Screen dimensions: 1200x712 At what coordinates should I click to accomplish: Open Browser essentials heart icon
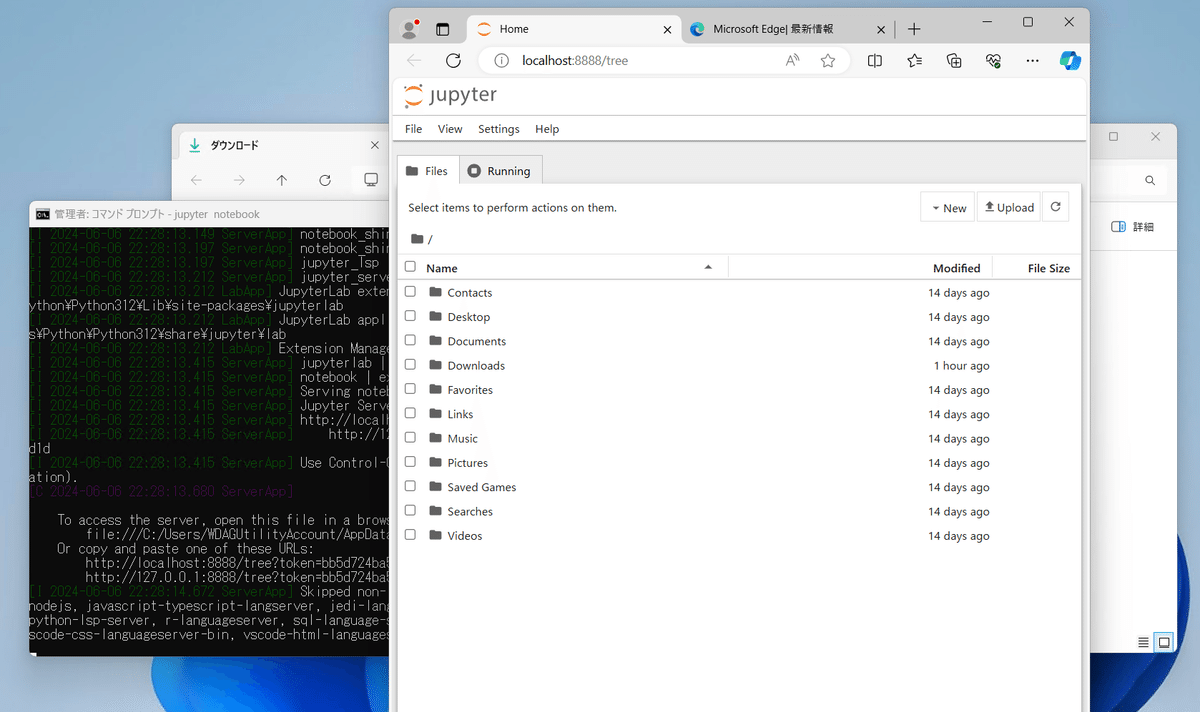(x=993, y=60)
